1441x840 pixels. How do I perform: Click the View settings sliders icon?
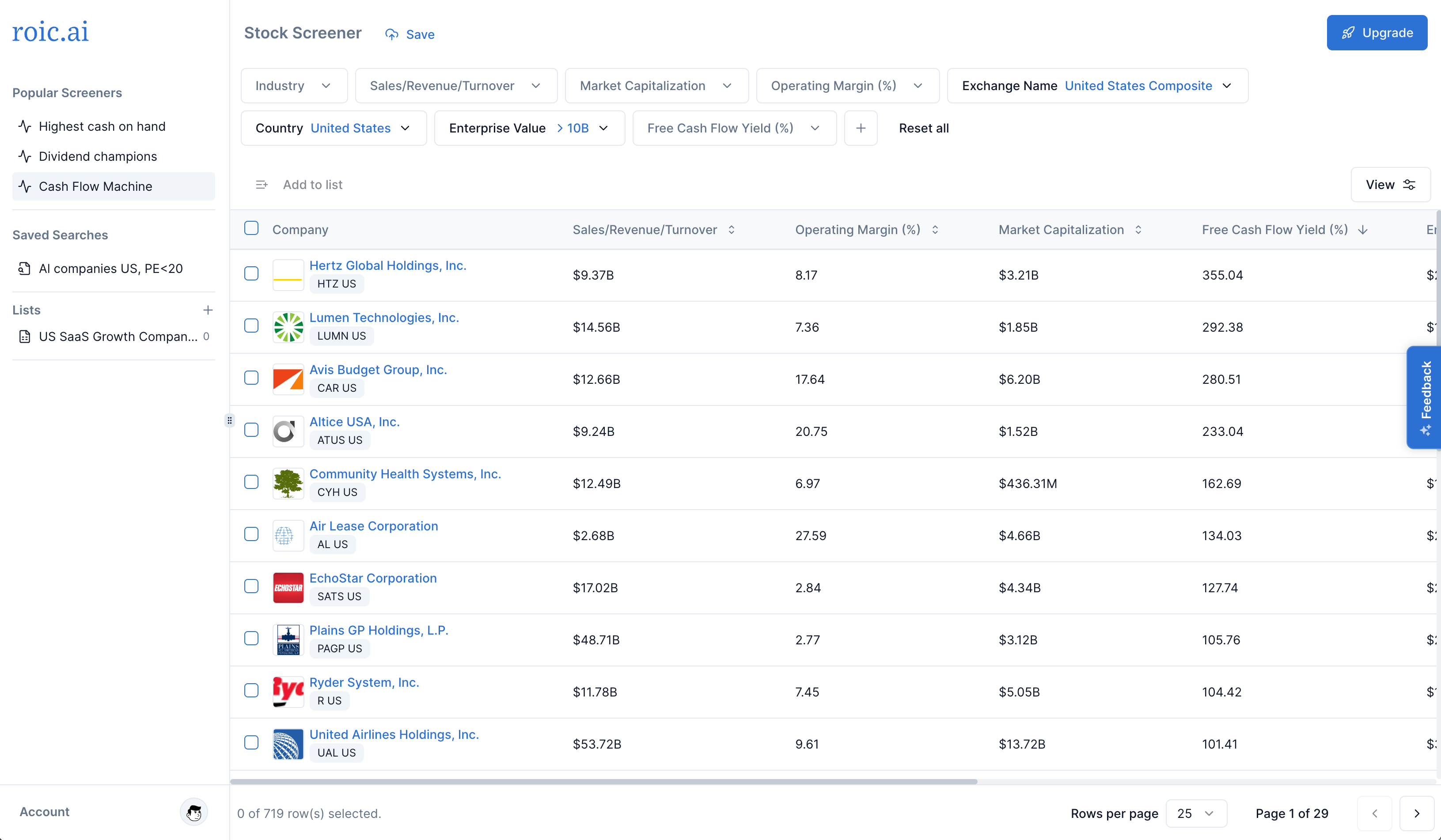(x=1410, y=185)
